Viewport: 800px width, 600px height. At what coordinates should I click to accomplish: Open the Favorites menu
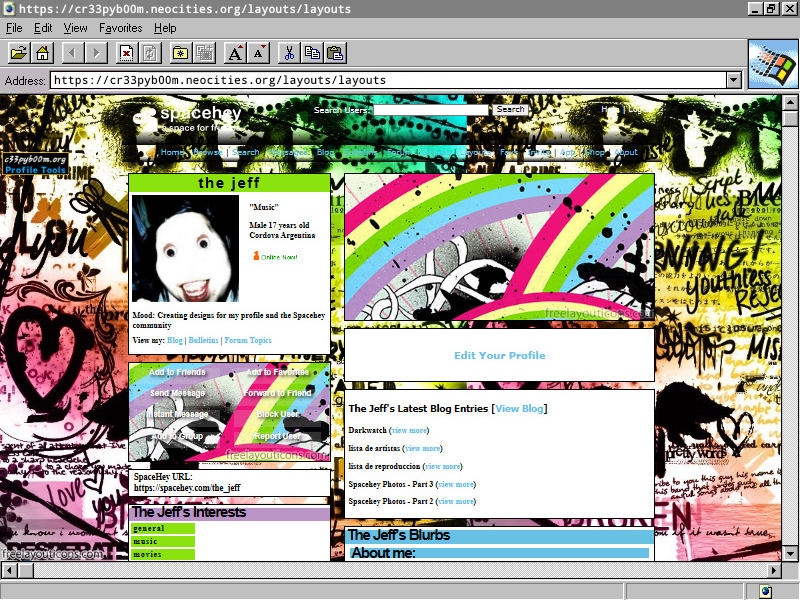coord(120,28)
